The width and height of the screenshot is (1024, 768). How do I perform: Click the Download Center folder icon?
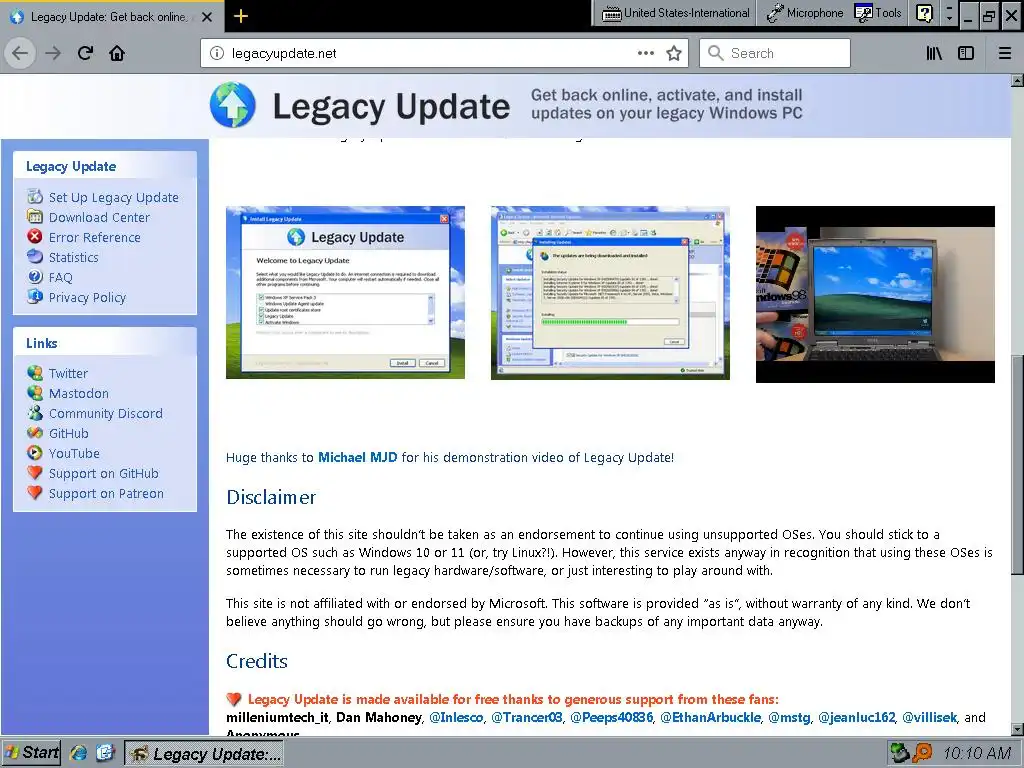[35, 216]
